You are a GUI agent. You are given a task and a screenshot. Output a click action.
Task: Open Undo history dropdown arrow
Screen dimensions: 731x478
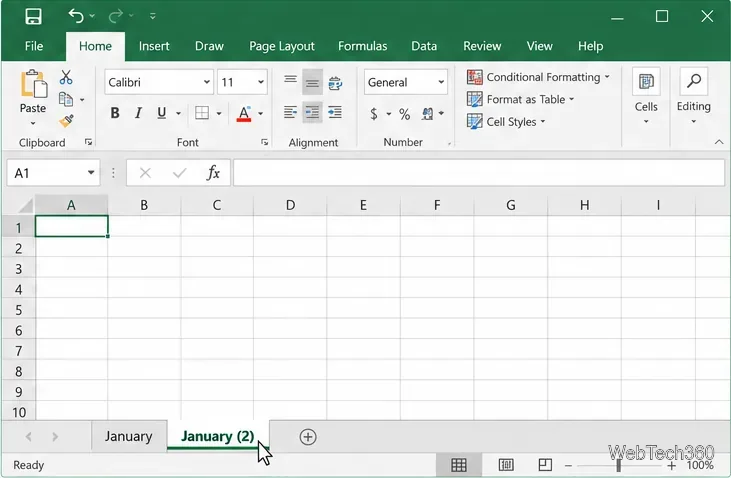[92, 16]
